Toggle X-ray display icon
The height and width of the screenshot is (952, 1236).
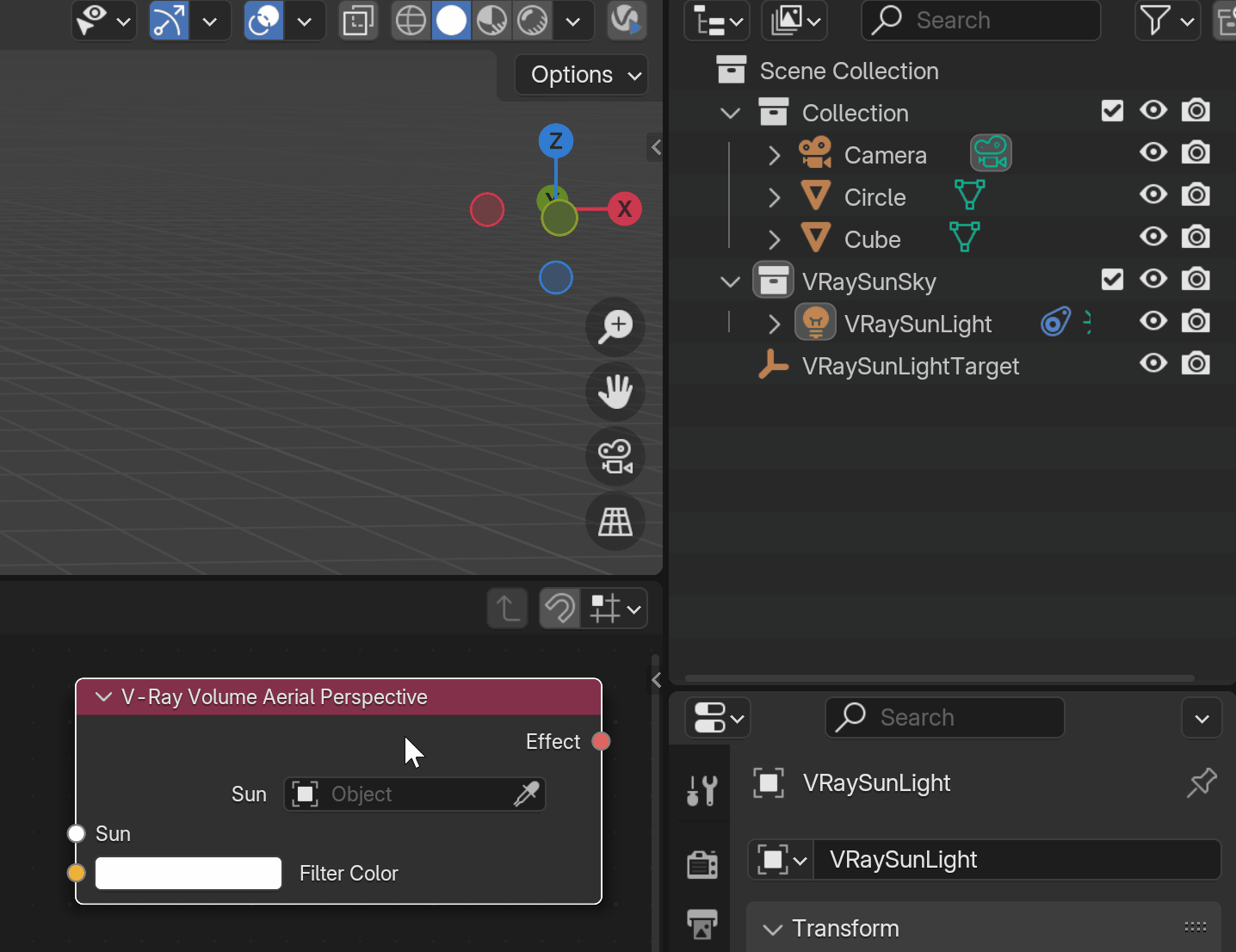[359, 20]
